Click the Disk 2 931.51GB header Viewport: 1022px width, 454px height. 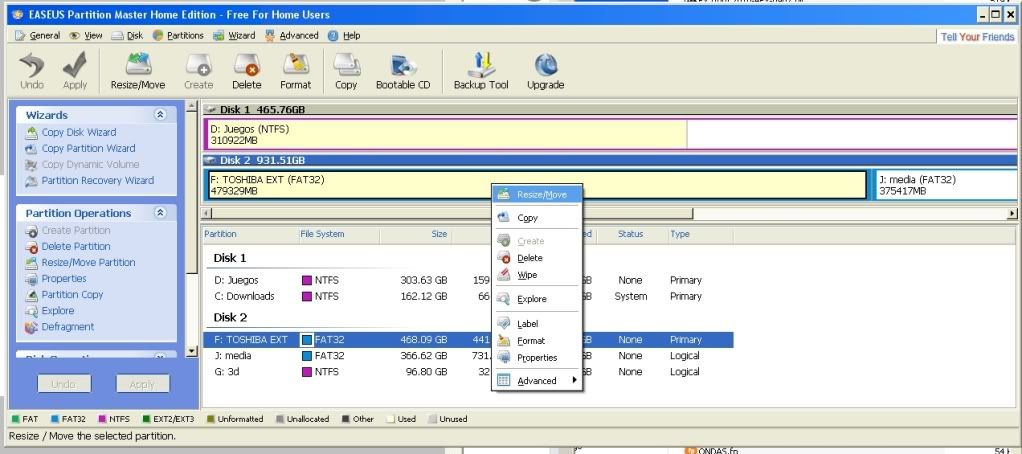(609, 160)
